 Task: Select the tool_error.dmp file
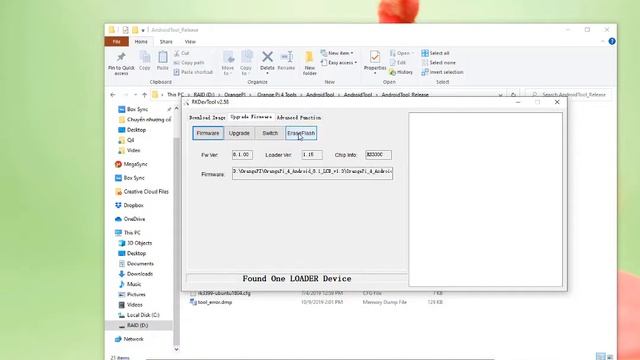click(211, 302)
